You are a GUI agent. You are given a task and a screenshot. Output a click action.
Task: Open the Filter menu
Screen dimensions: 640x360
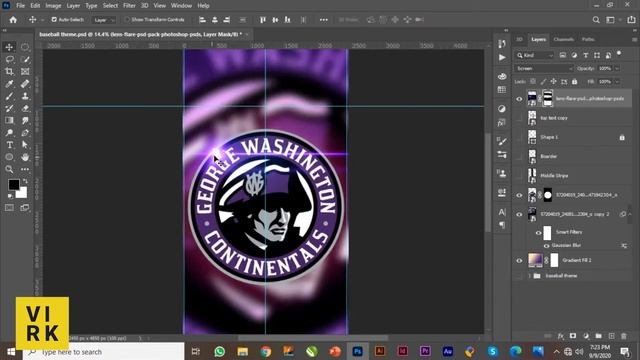click(x=129, y=6)
